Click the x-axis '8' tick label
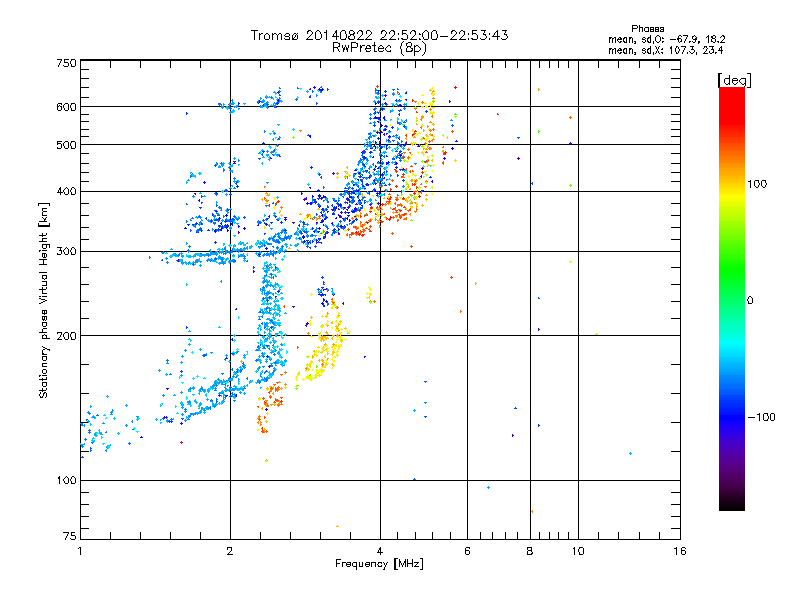This screenshot has height=600, width=800. point(530,551)
